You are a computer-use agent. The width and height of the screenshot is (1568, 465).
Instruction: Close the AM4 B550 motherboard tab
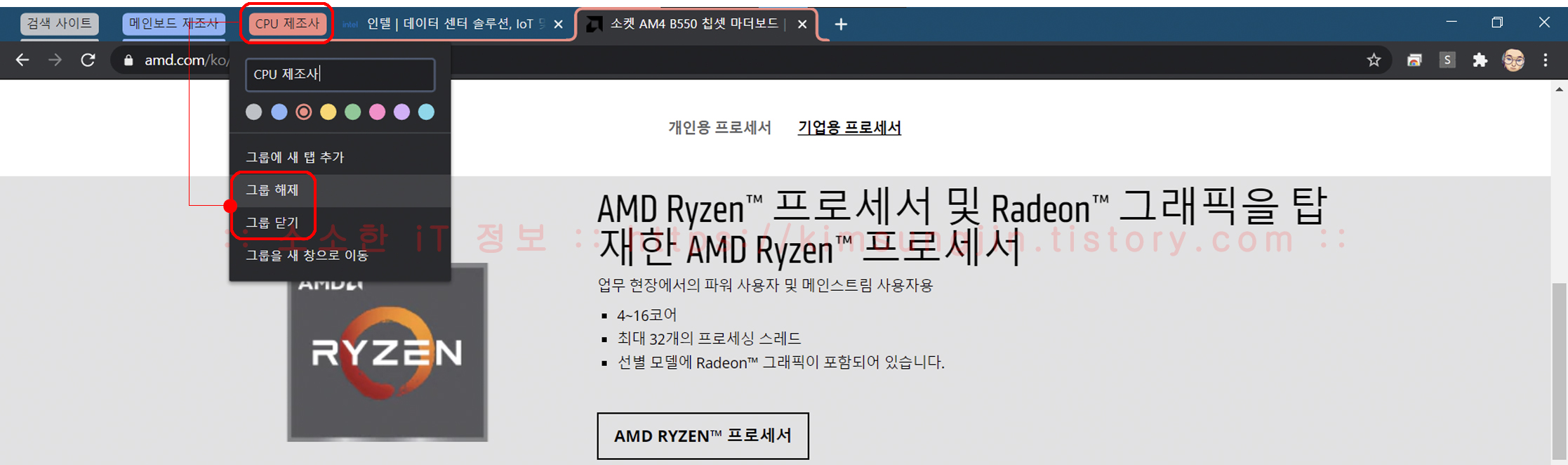coord(802,25)
